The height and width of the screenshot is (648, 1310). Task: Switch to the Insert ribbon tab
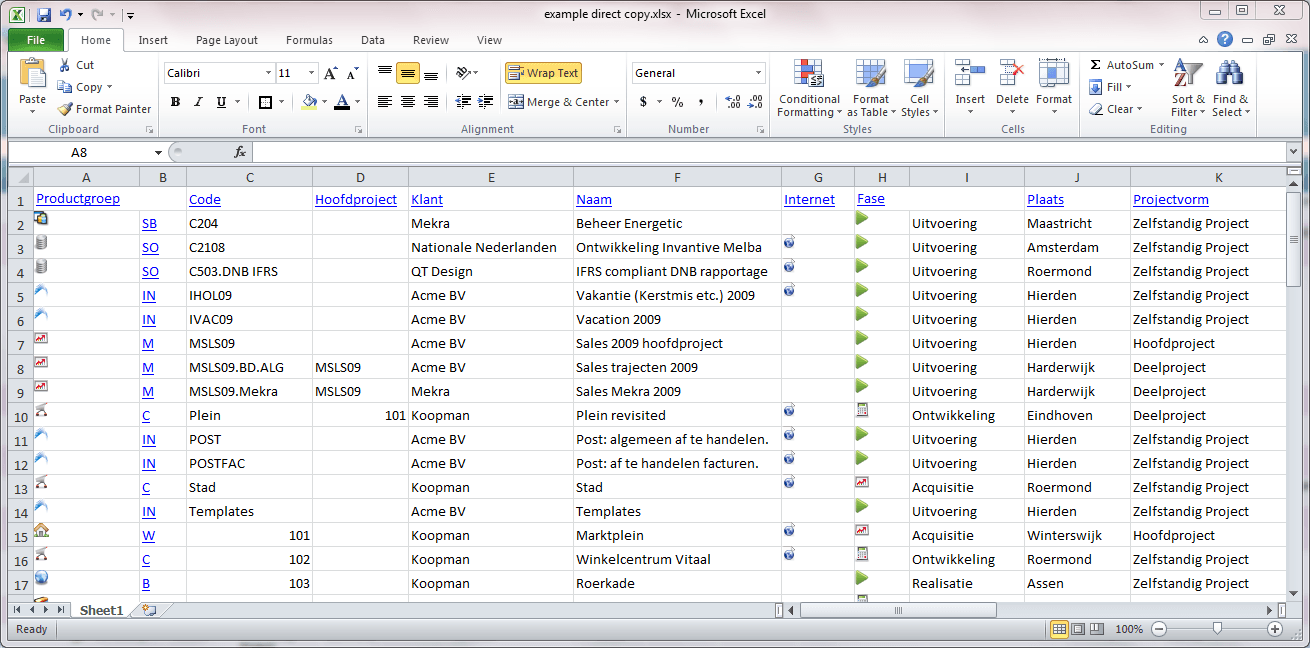[x=153, y=40]
